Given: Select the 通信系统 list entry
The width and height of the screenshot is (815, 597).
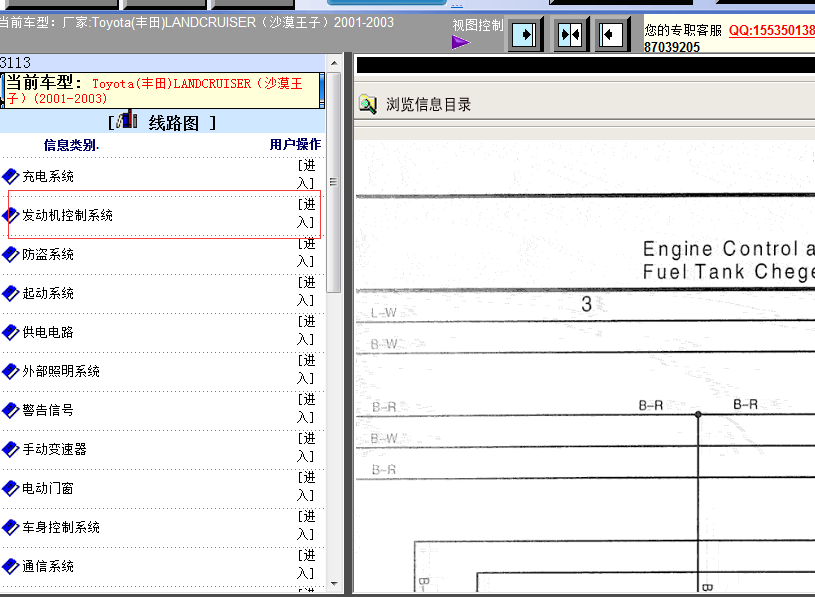Looking at the screenshot, I should (48, 566).
